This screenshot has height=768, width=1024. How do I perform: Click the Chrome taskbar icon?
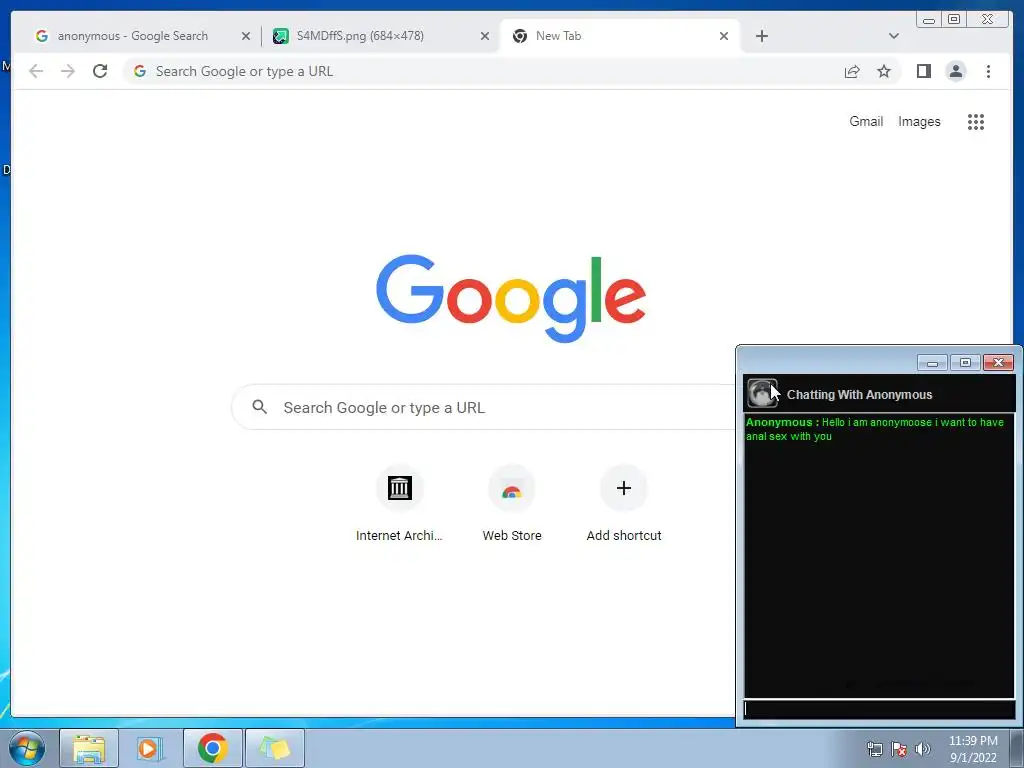pyautogui.click(x=213, y=748)
